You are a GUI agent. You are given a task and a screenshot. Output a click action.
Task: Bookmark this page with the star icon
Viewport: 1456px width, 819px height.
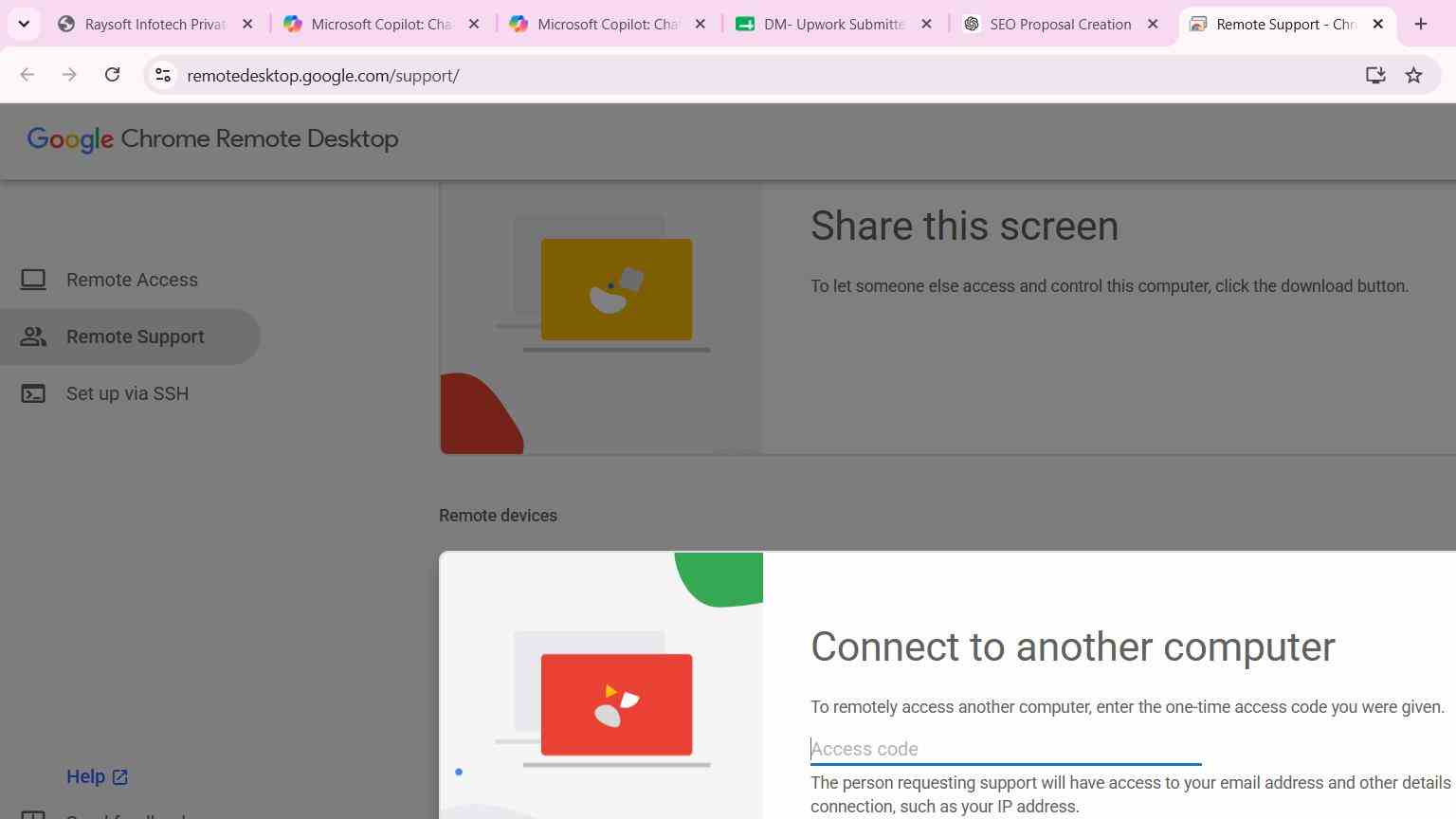(1413, 75)
